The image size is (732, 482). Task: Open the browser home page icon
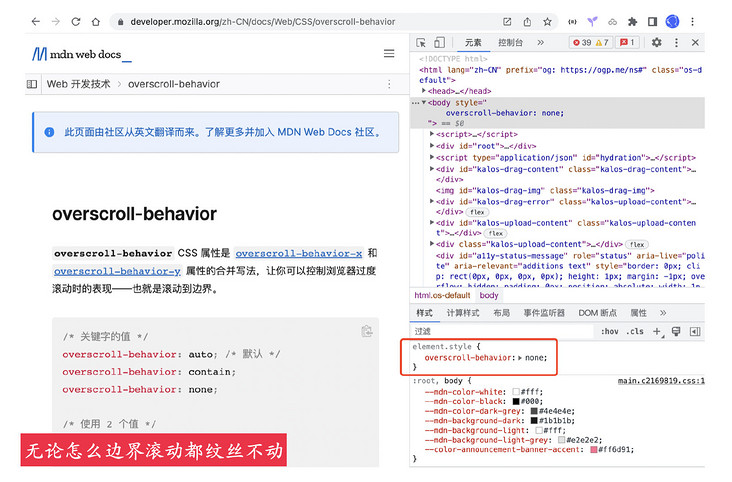click(96, 21)
